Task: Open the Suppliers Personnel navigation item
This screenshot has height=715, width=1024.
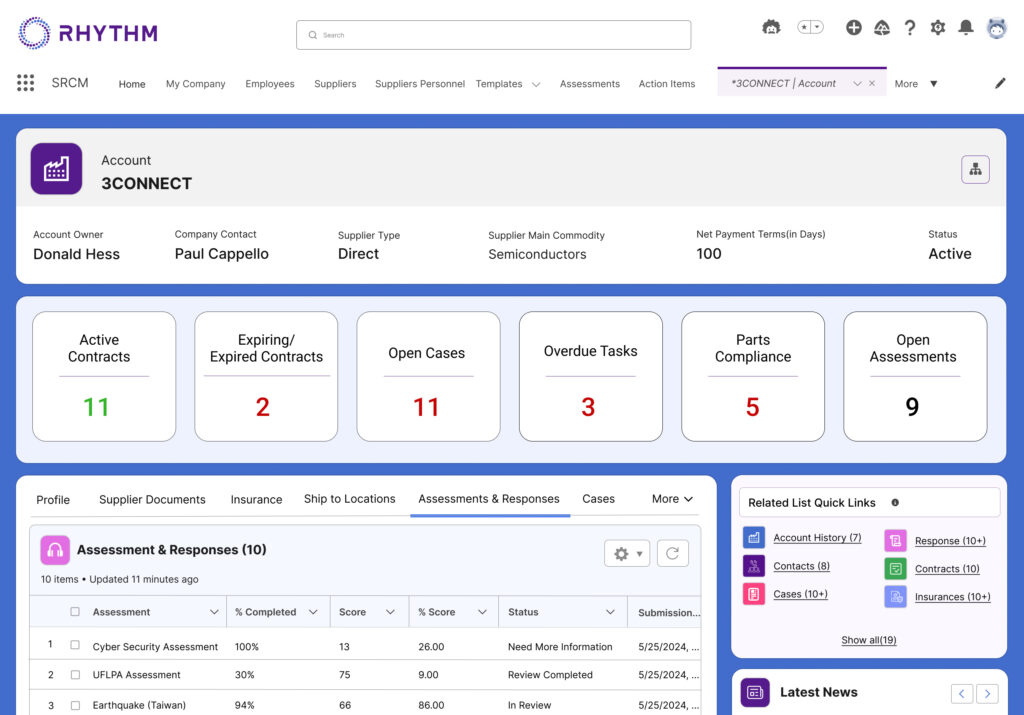Action: pyautogui.click(x=420, y=84)
